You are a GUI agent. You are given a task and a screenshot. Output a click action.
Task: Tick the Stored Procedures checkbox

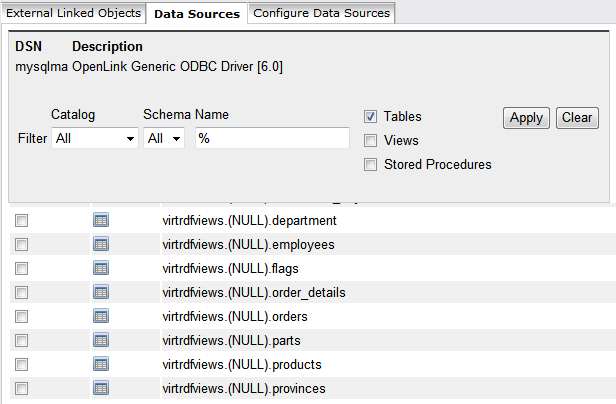pyautogui.click(x=370, y=164)
